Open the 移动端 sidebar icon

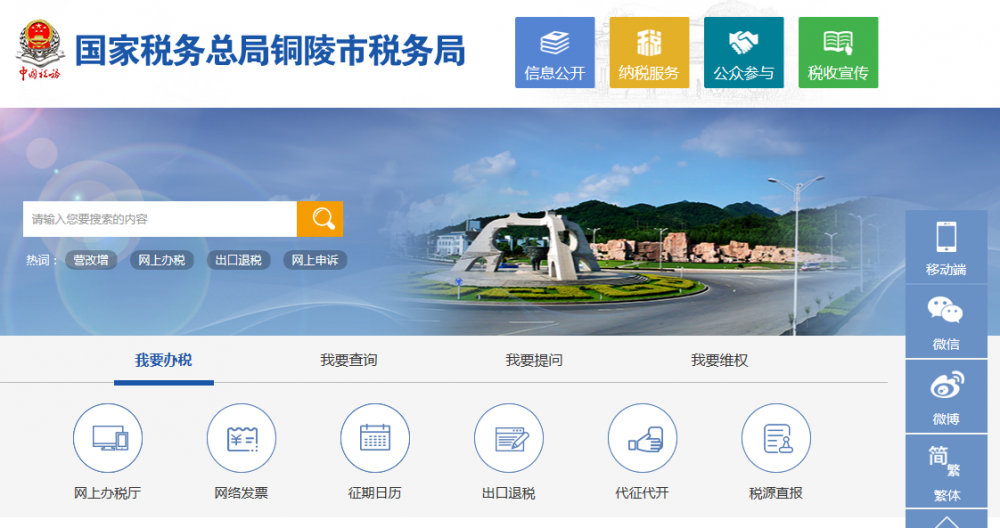click(946, 247)
